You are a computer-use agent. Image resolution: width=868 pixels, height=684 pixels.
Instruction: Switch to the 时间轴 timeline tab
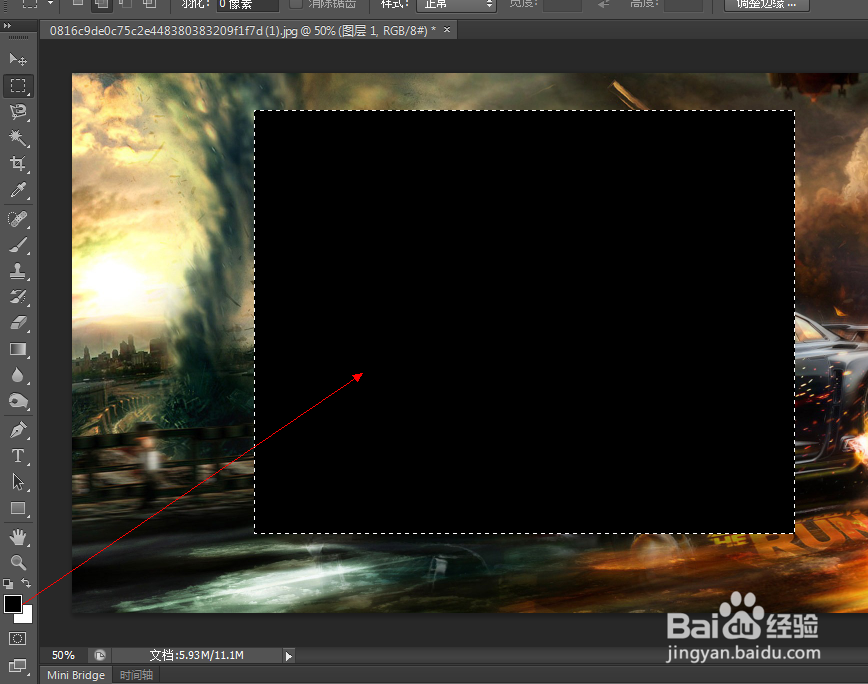[136, 675]
